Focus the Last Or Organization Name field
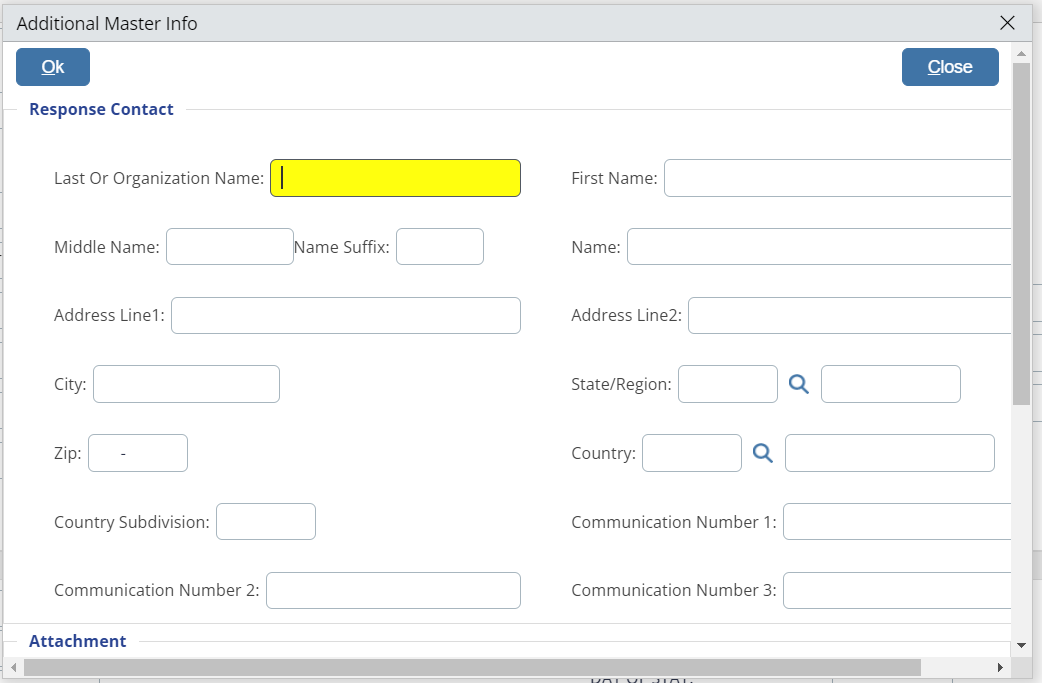Viewport: 1042px width, 683px height. tap(395, 178)
